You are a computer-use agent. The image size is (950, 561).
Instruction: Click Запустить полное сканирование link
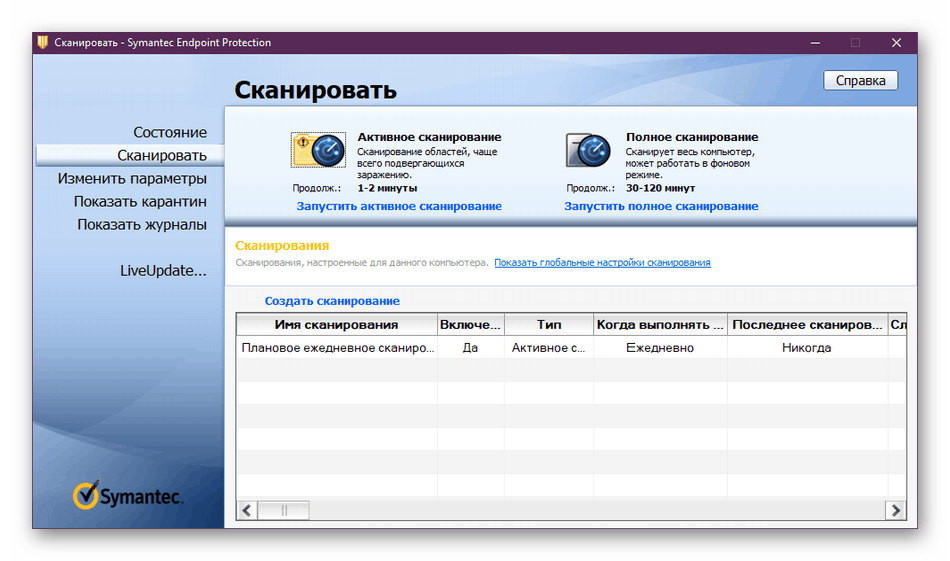(661, 206)
